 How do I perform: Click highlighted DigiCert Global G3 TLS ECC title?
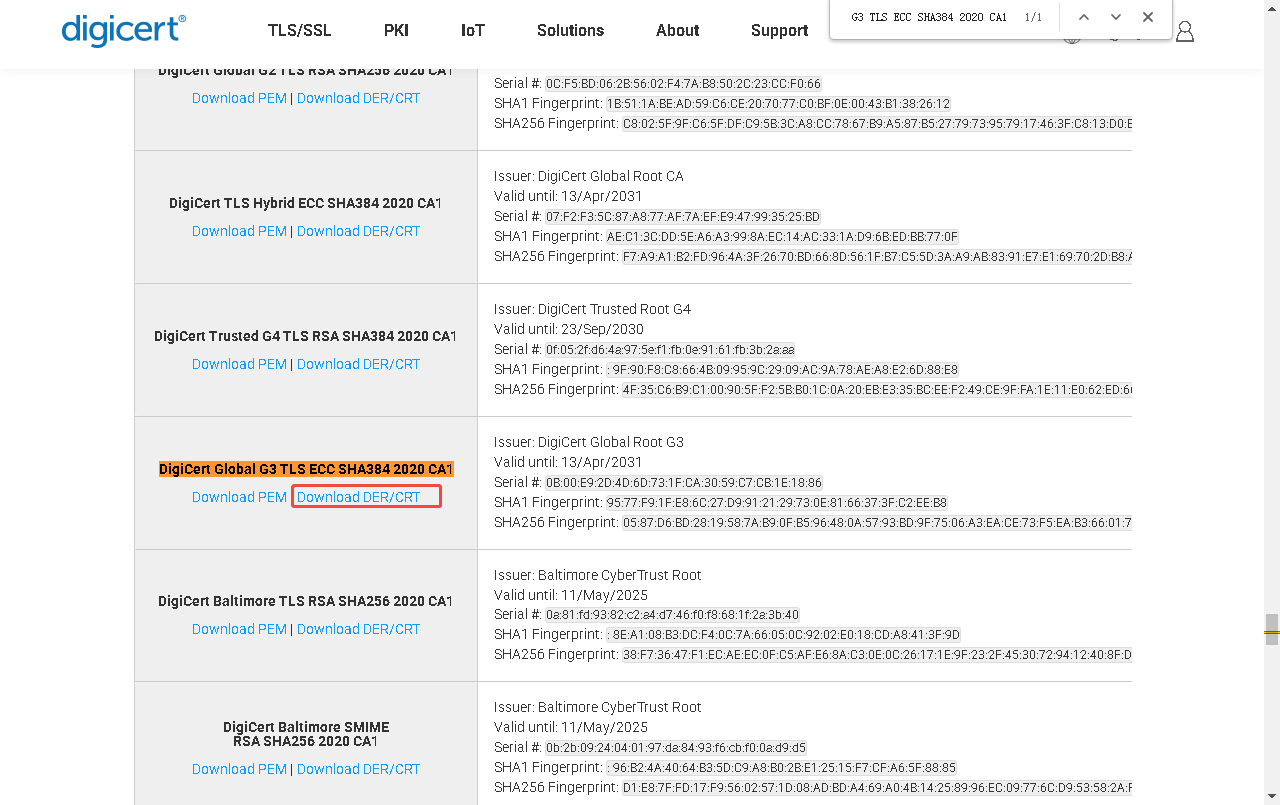tap(306, 469)
